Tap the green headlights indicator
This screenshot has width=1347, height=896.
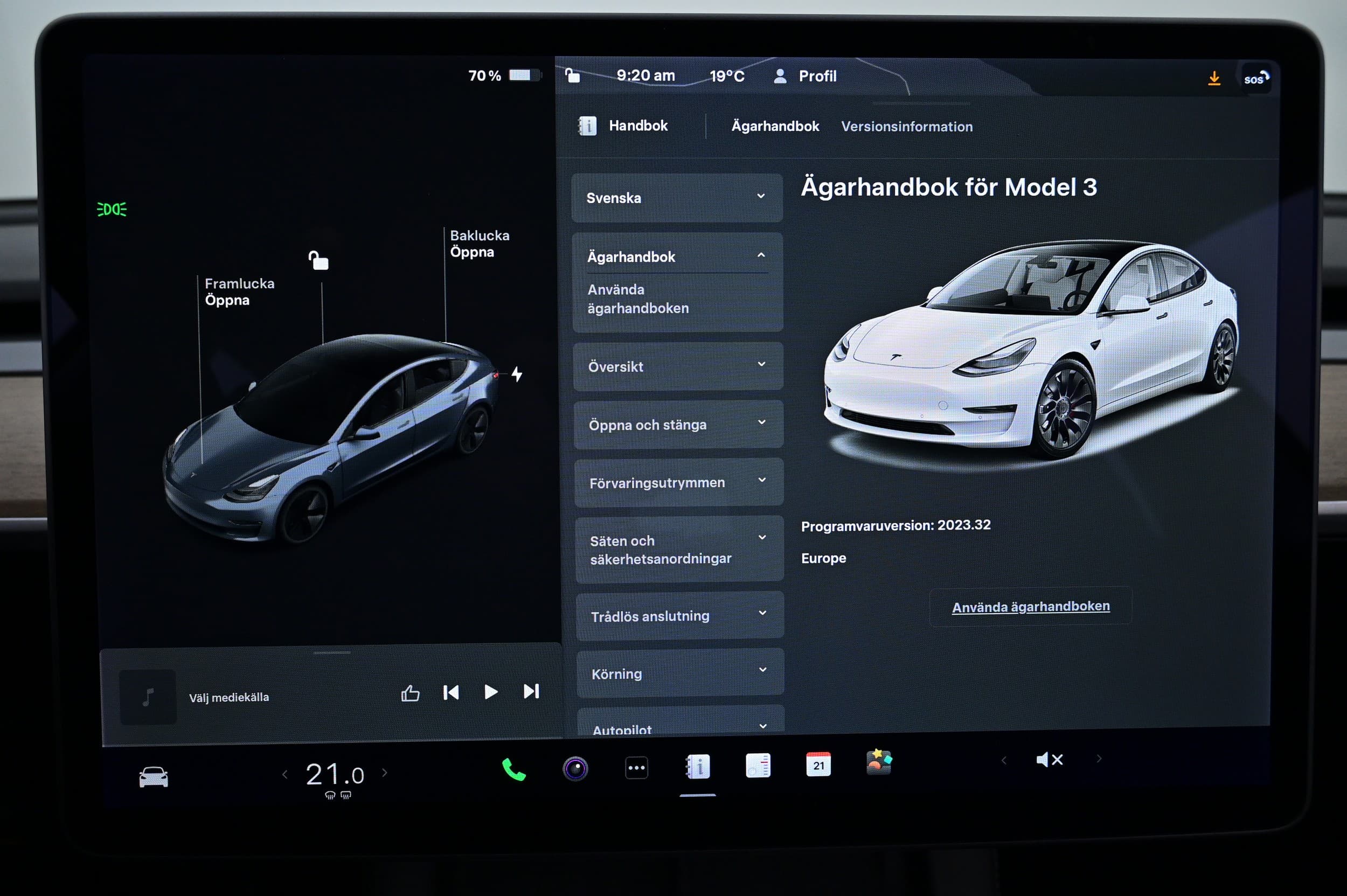click(112, 209)
